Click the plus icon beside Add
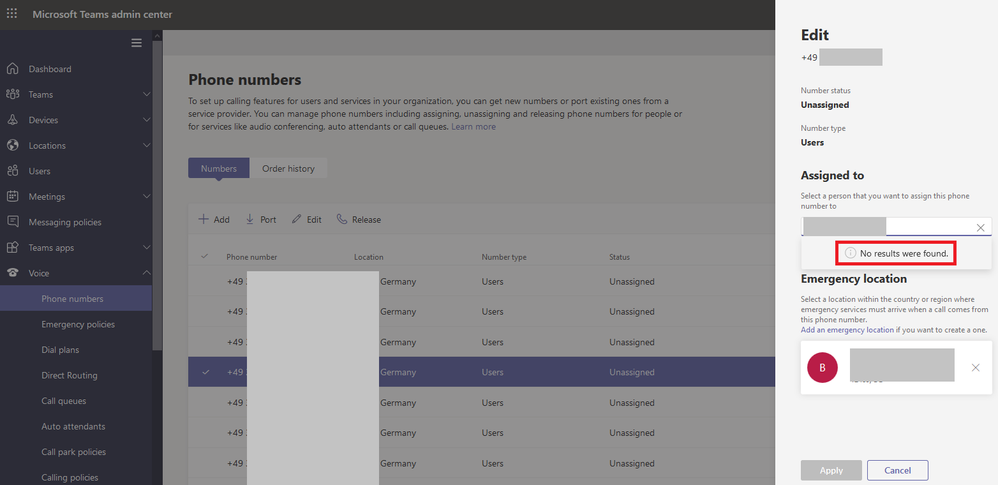 [204, 219]
